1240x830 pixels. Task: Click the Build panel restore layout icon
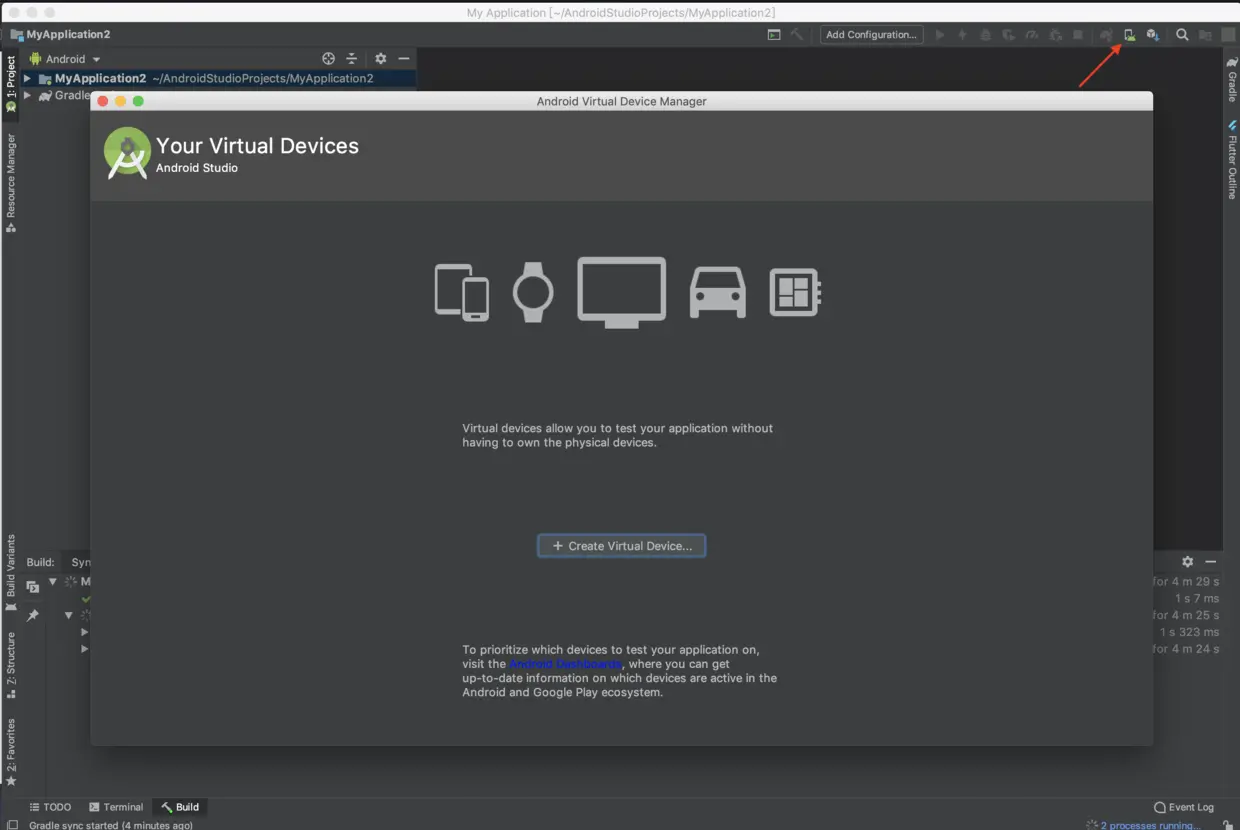tap(32, 587)
